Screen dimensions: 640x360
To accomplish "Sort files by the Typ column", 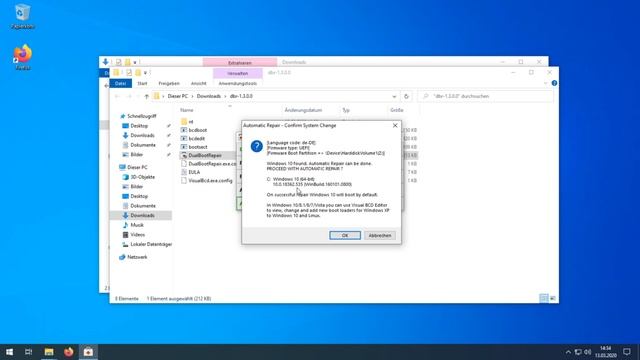I will click(x=346, y=110).
